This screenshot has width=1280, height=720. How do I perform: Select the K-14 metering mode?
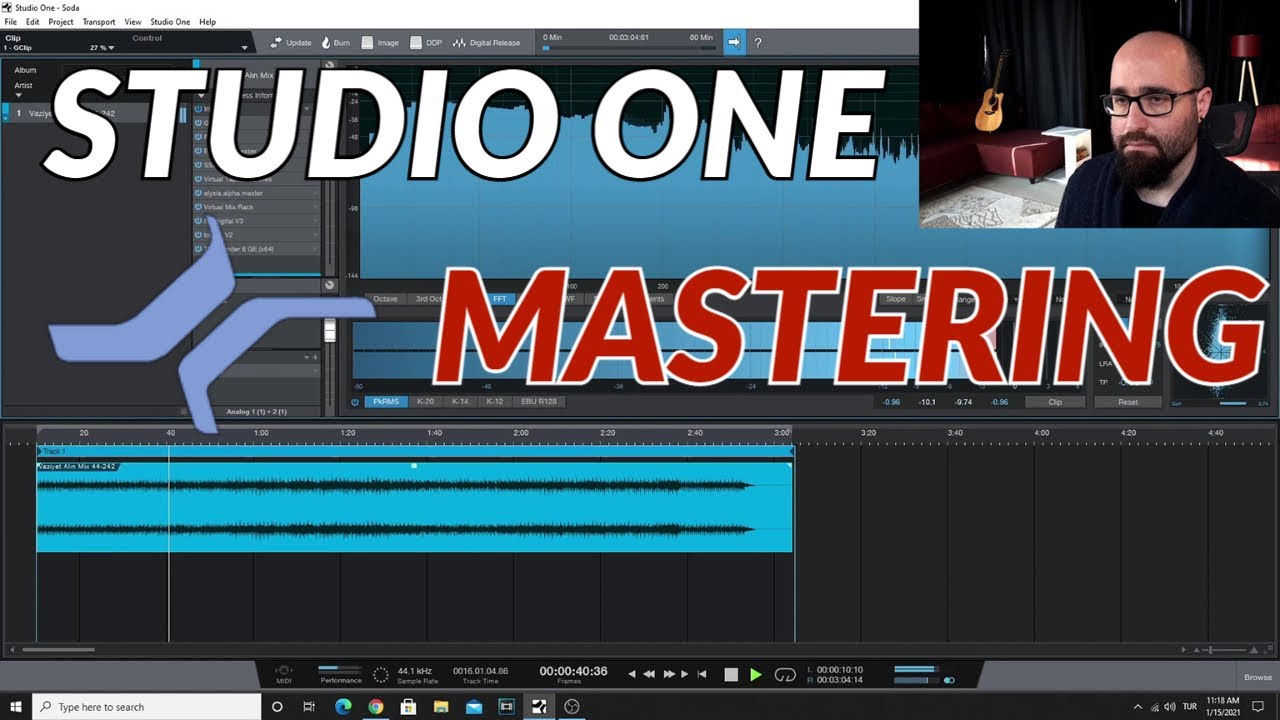pos(460,402)
